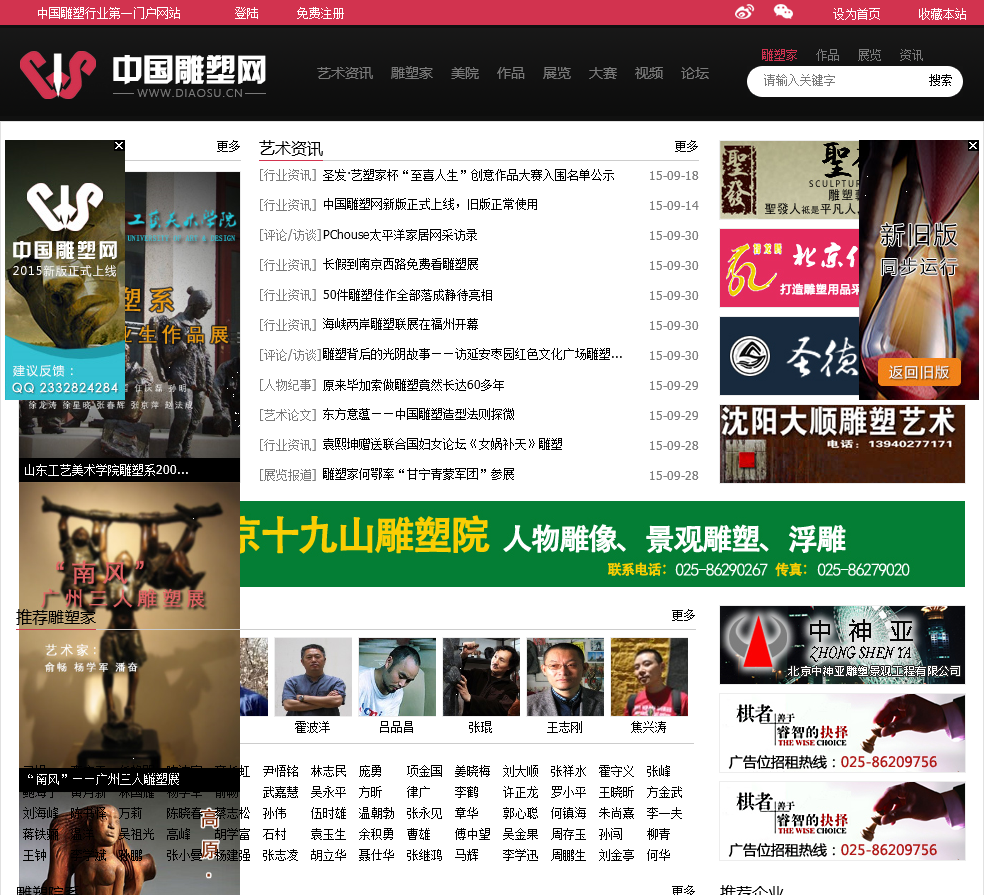This screenshot has width=984, height=895.
Task: Open article 长假到南京西路免费看雕塑展
Action: pyautogui.click(x=400, y=264)
